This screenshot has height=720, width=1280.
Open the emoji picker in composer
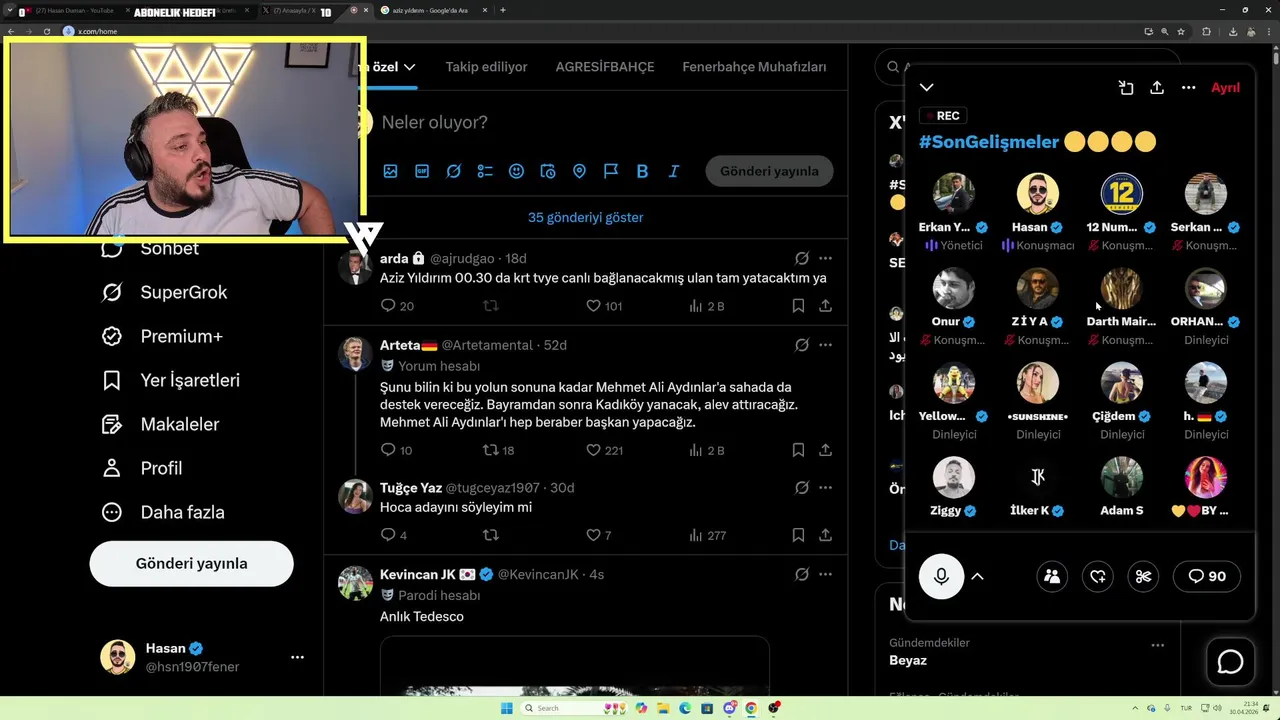click(516, 171)
